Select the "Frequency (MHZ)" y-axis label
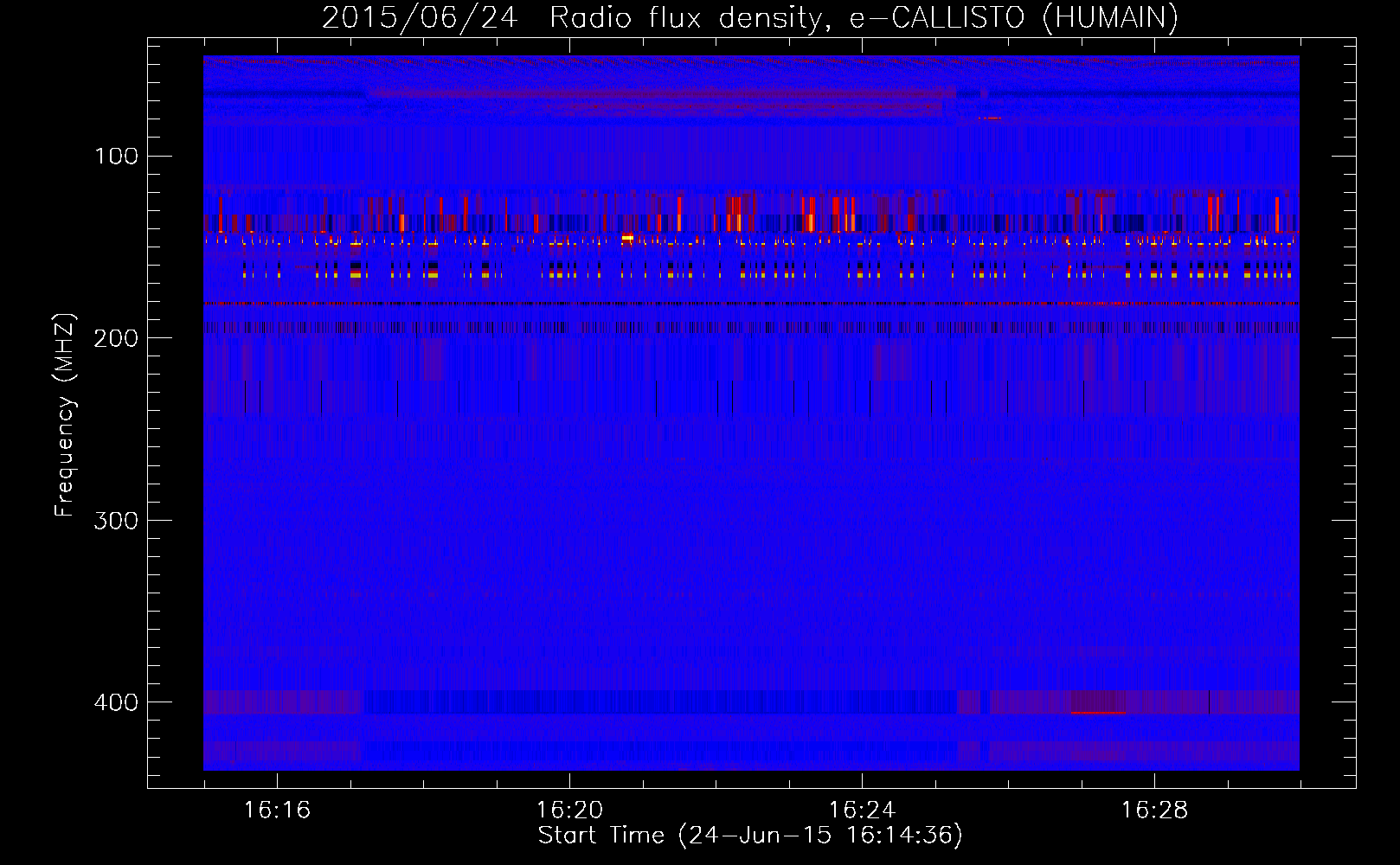Image resolution: width=1400 pixels, height=865 pixels. click(65, 415)
